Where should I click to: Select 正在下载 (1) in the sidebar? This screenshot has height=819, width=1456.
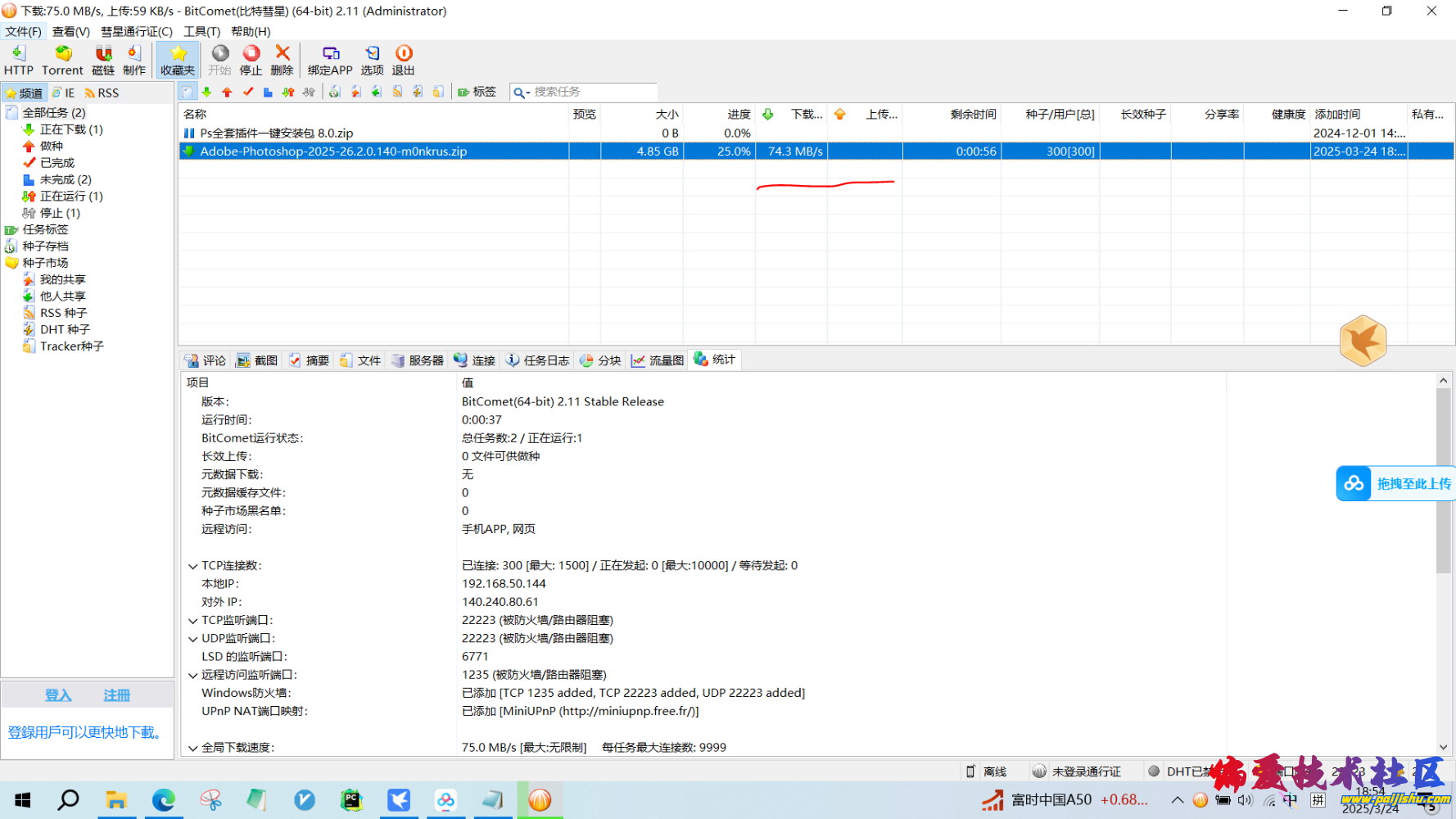tap(71, 129)
